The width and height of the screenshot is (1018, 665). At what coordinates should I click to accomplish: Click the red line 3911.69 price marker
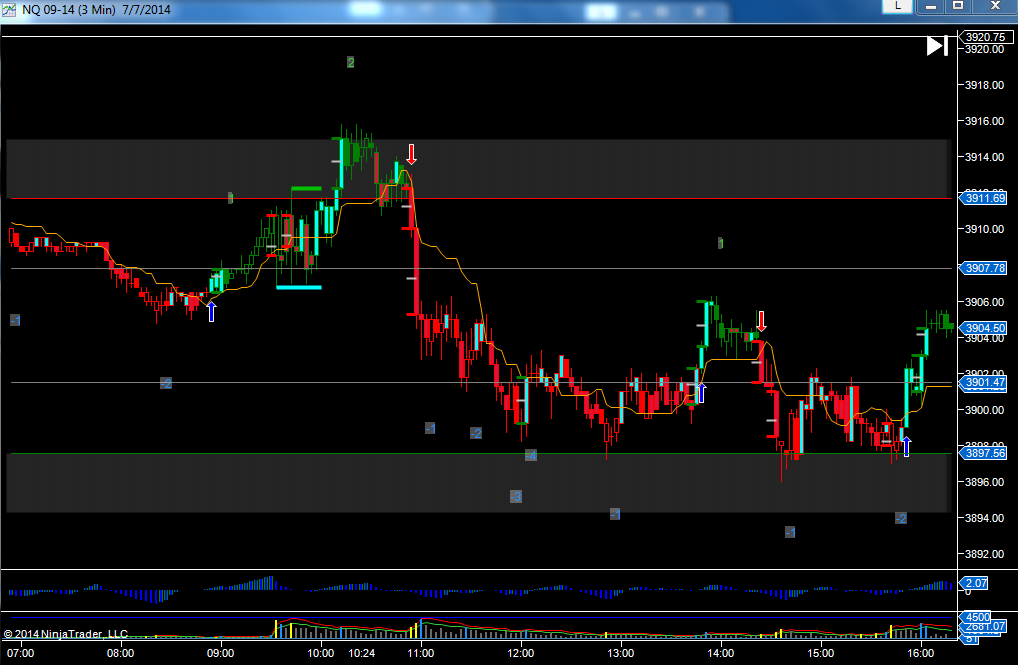[x=984, y=198]
